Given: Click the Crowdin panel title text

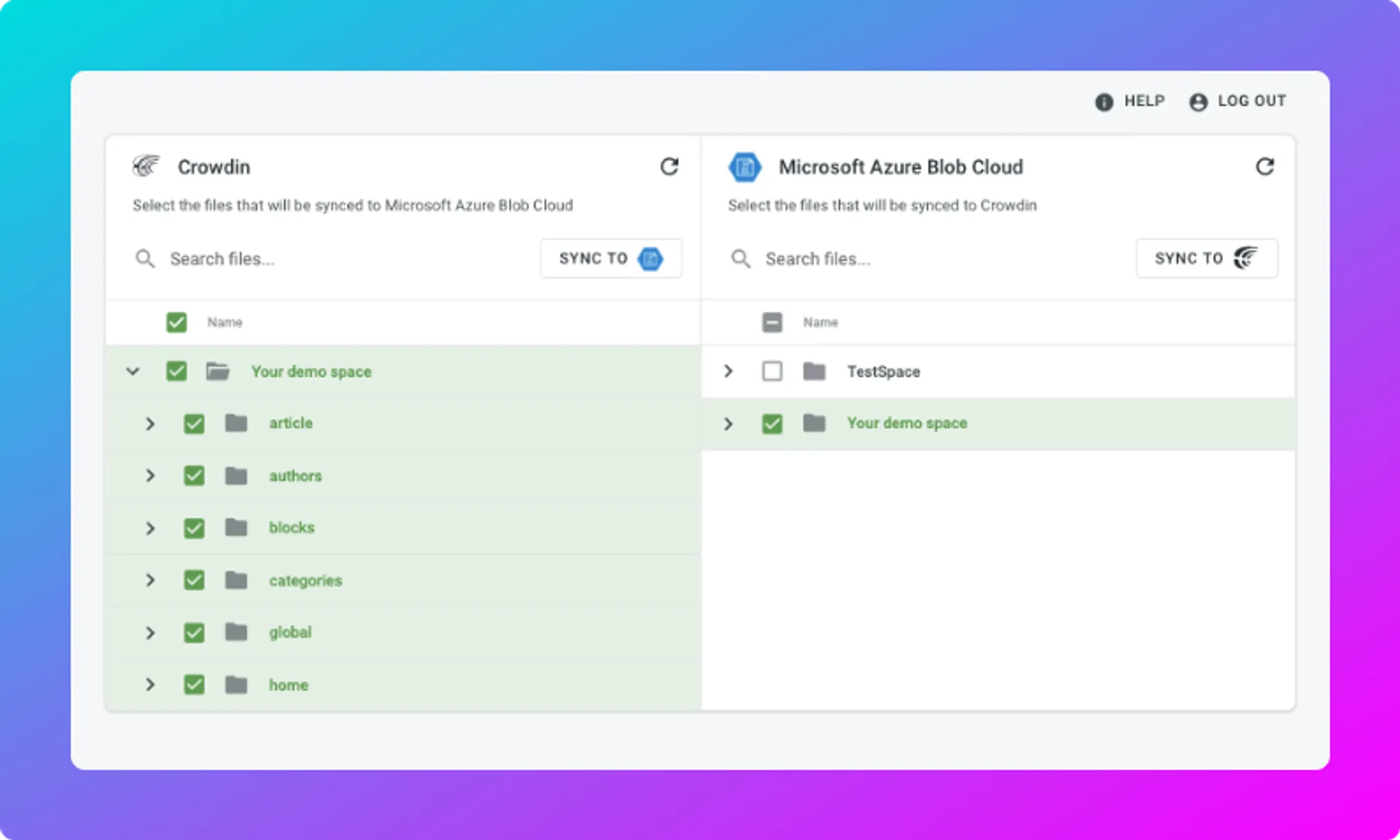Looking at the screenshot, I should [x=214, y=167].
